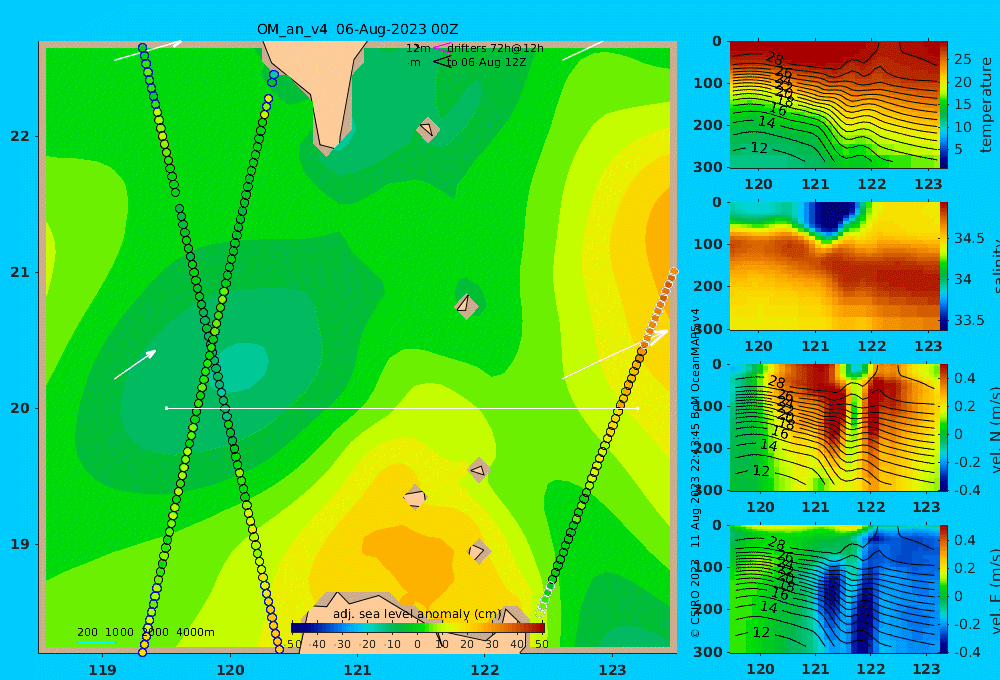The image size is (1000, 680).
Task: Click latitude label 20 on main map
Action: [20, 408]
